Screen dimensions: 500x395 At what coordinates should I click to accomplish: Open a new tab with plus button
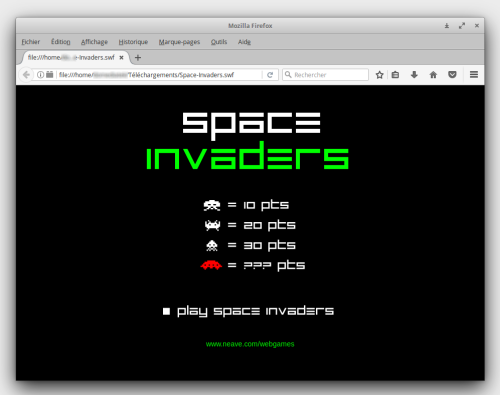pyautogui.click(x=138, y=58)
